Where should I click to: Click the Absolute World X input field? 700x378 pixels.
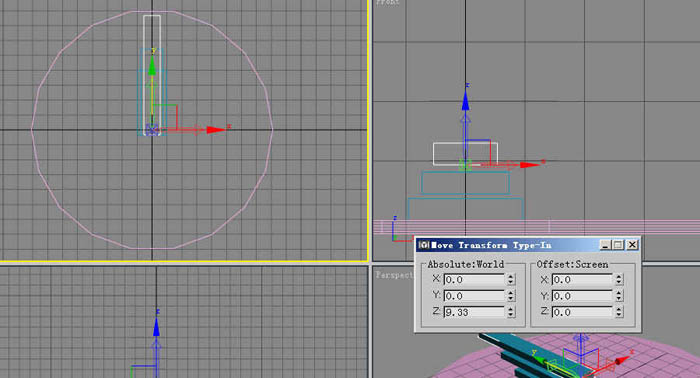[474, 280]
